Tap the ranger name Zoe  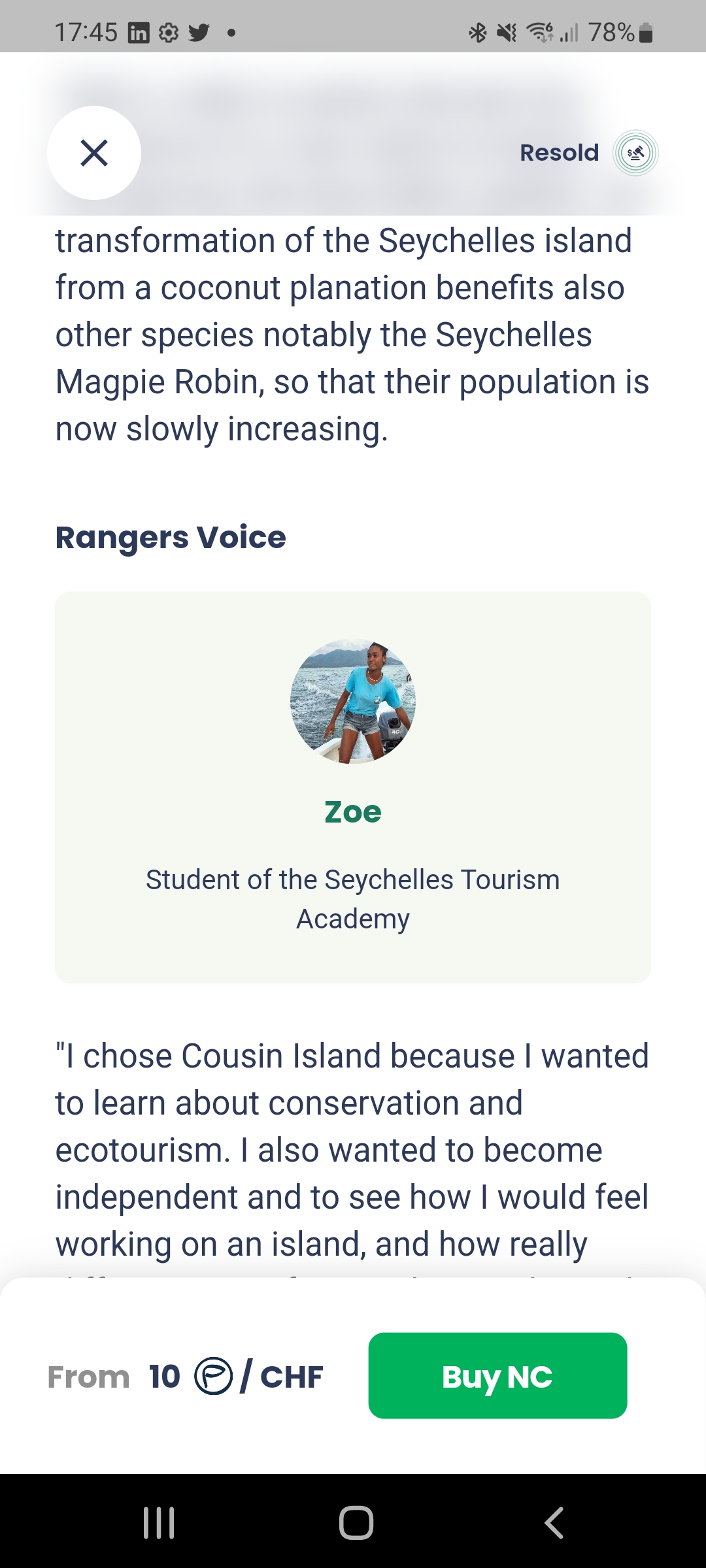(x=353, y=812)
